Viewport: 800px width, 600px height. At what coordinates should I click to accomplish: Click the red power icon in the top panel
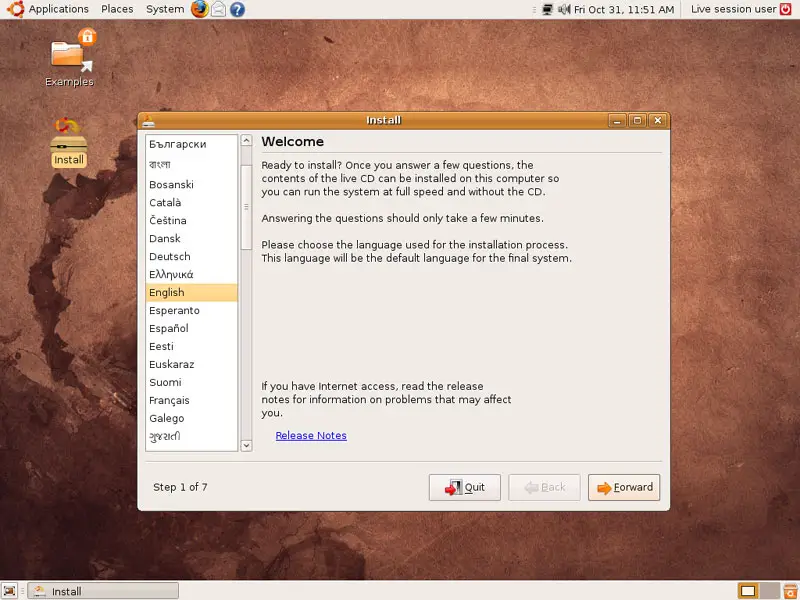point(786,9)
